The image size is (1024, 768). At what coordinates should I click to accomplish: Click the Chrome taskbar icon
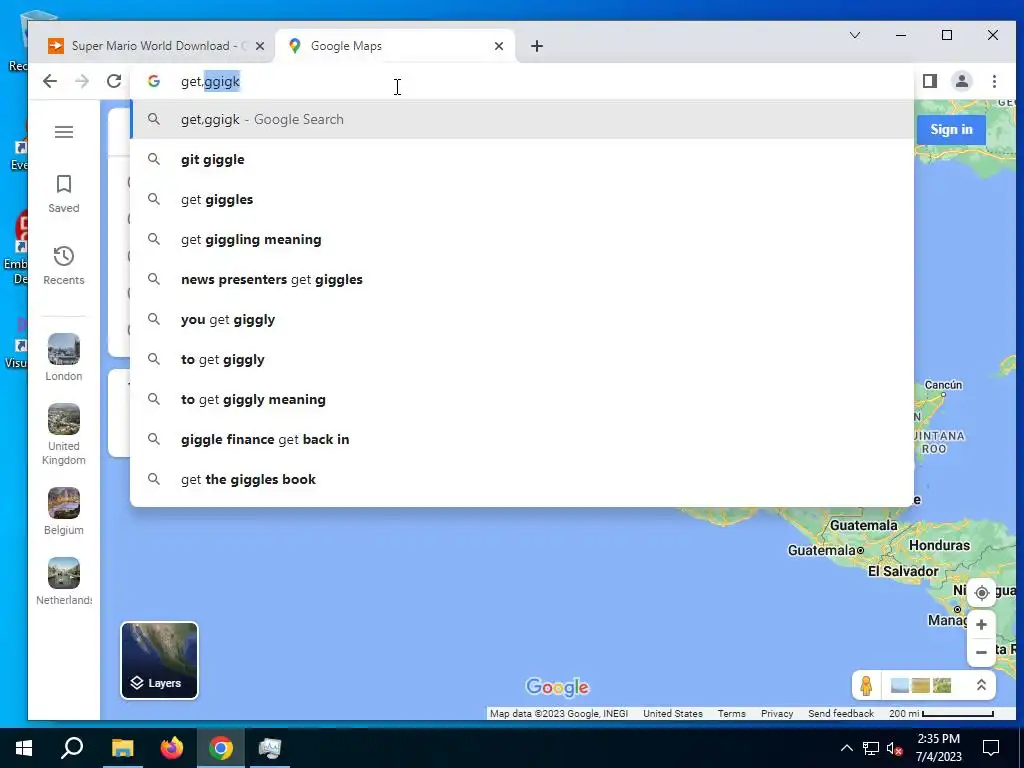point(221,748)
